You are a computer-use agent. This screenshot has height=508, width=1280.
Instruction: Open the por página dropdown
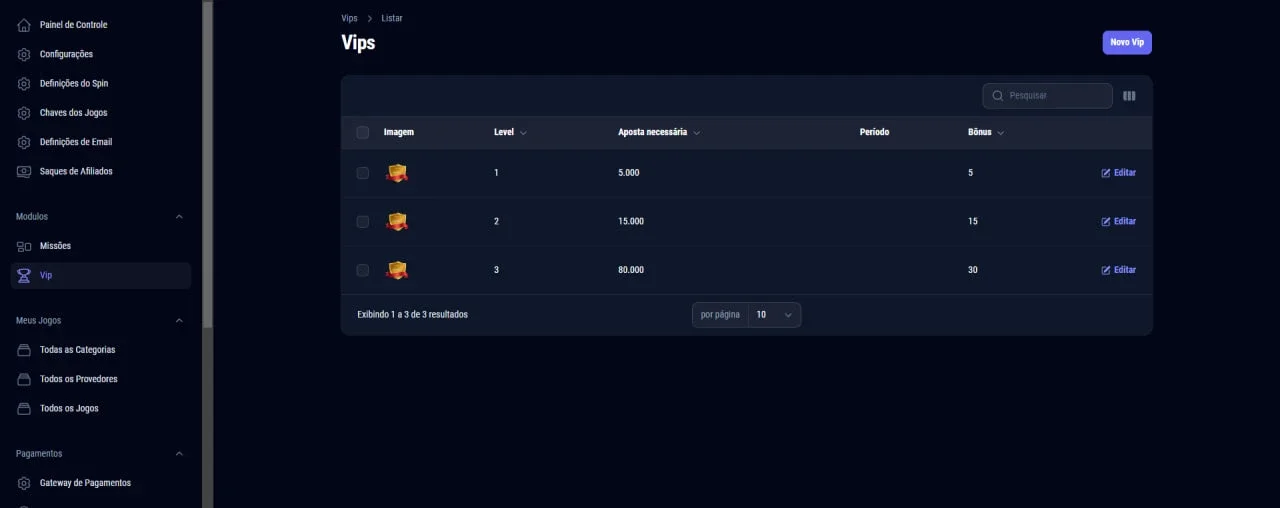coord(774,315)
